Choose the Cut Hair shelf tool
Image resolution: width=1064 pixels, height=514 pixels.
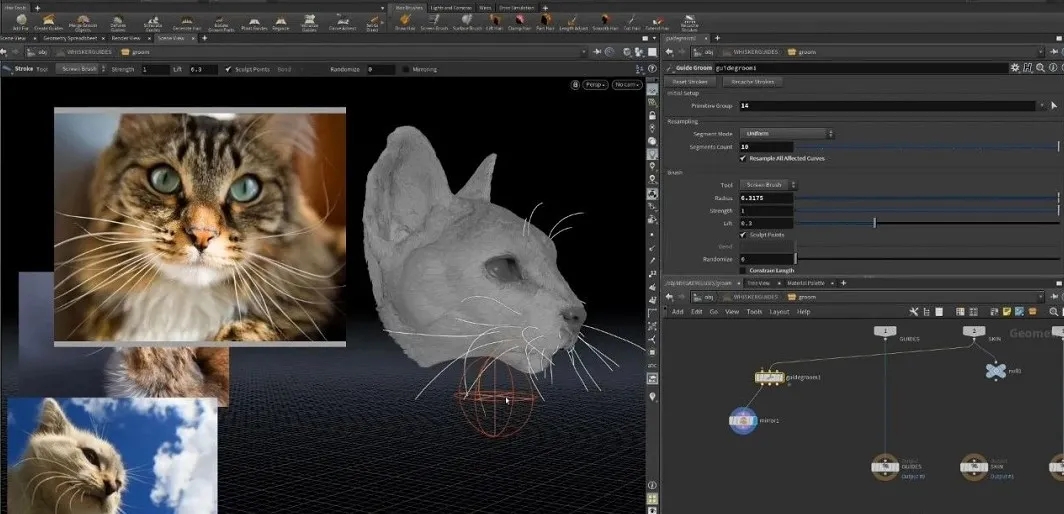[631, 21]
